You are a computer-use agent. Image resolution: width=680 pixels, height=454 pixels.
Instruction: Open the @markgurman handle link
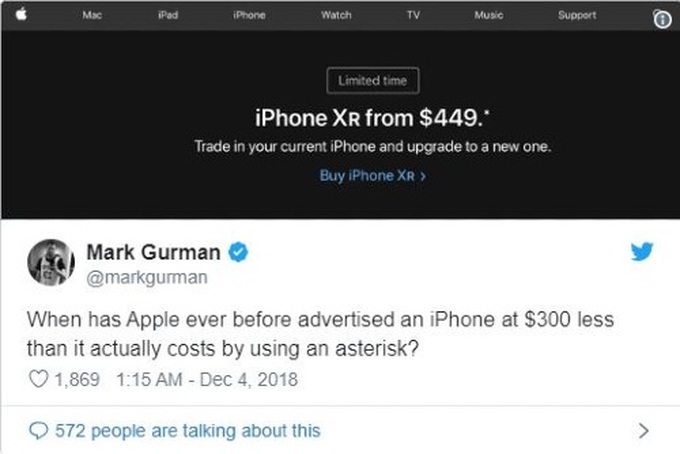click(147, 278)
